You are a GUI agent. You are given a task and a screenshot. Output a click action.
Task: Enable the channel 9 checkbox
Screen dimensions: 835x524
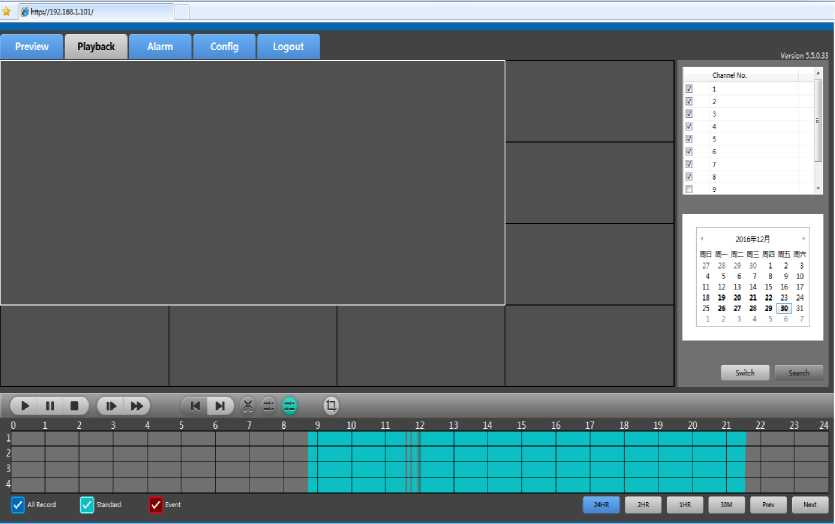tap(688, 189)
